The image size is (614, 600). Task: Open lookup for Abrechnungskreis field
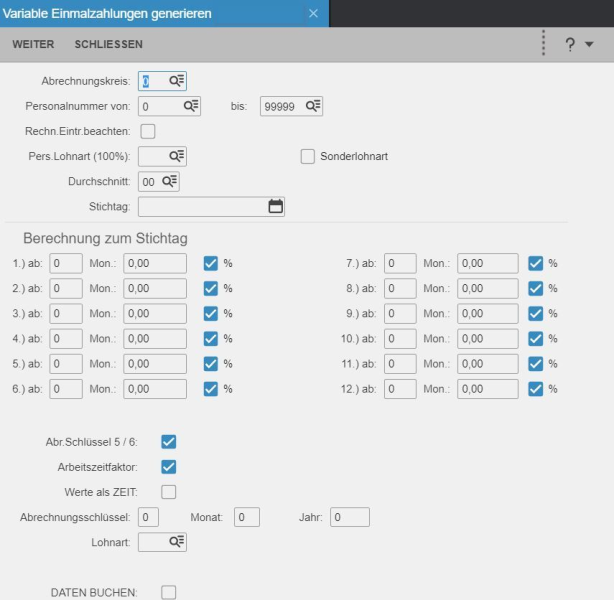click(x=177, y=81)
